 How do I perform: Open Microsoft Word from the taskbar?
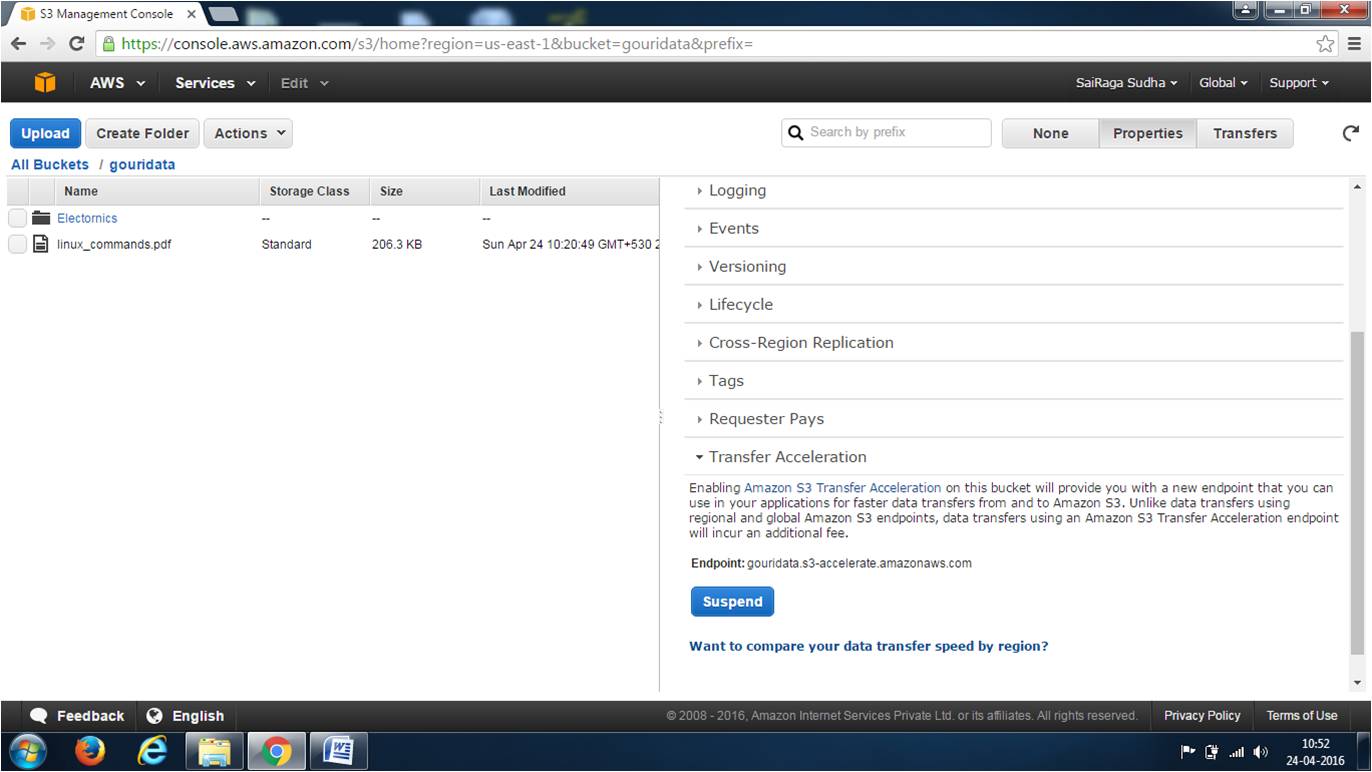point(339,752)
